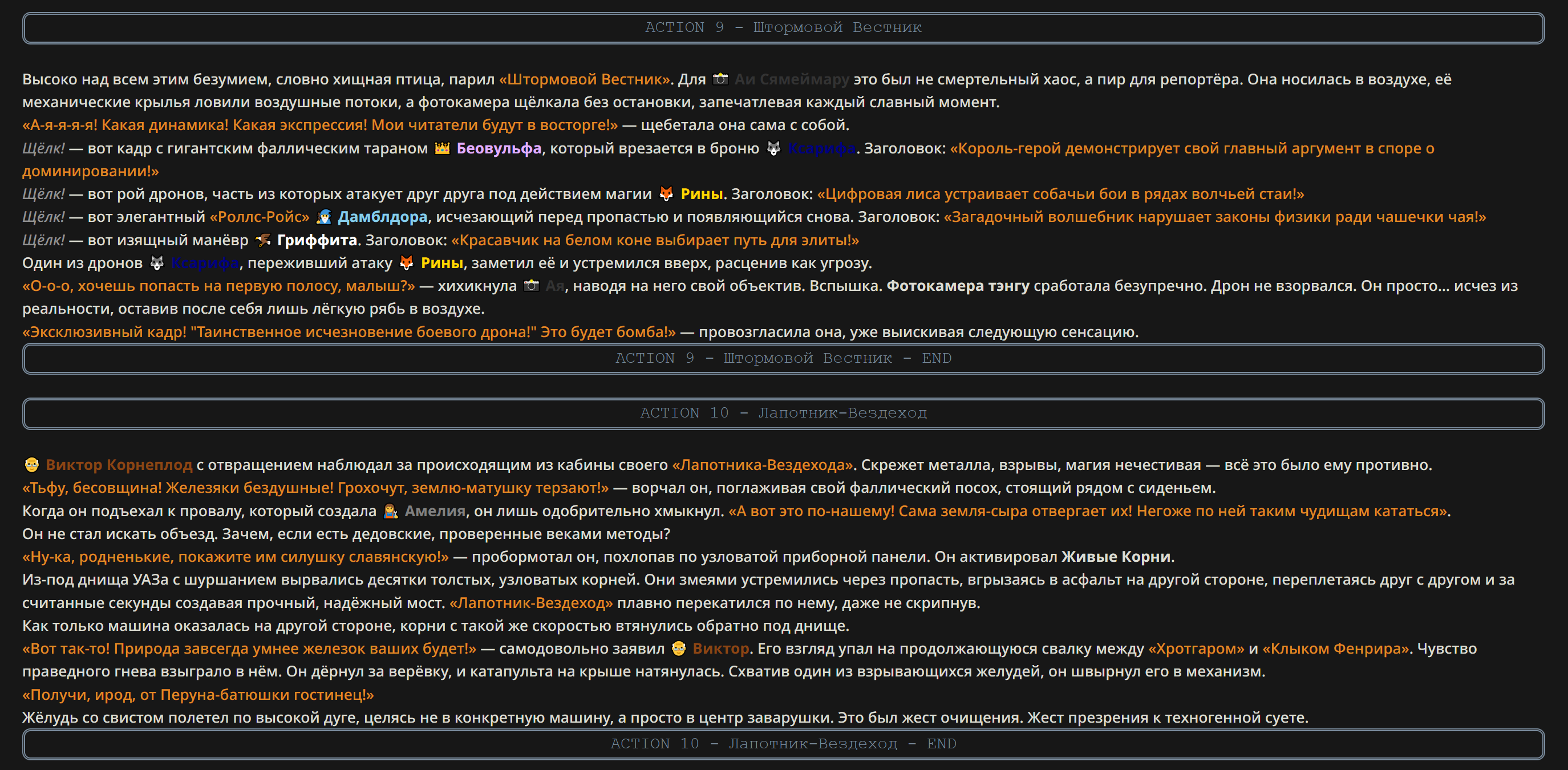Click 'Щёлк!' in the drone swarm line
The width and height of the screenshot is (1568, 770).
pos(43,194)
